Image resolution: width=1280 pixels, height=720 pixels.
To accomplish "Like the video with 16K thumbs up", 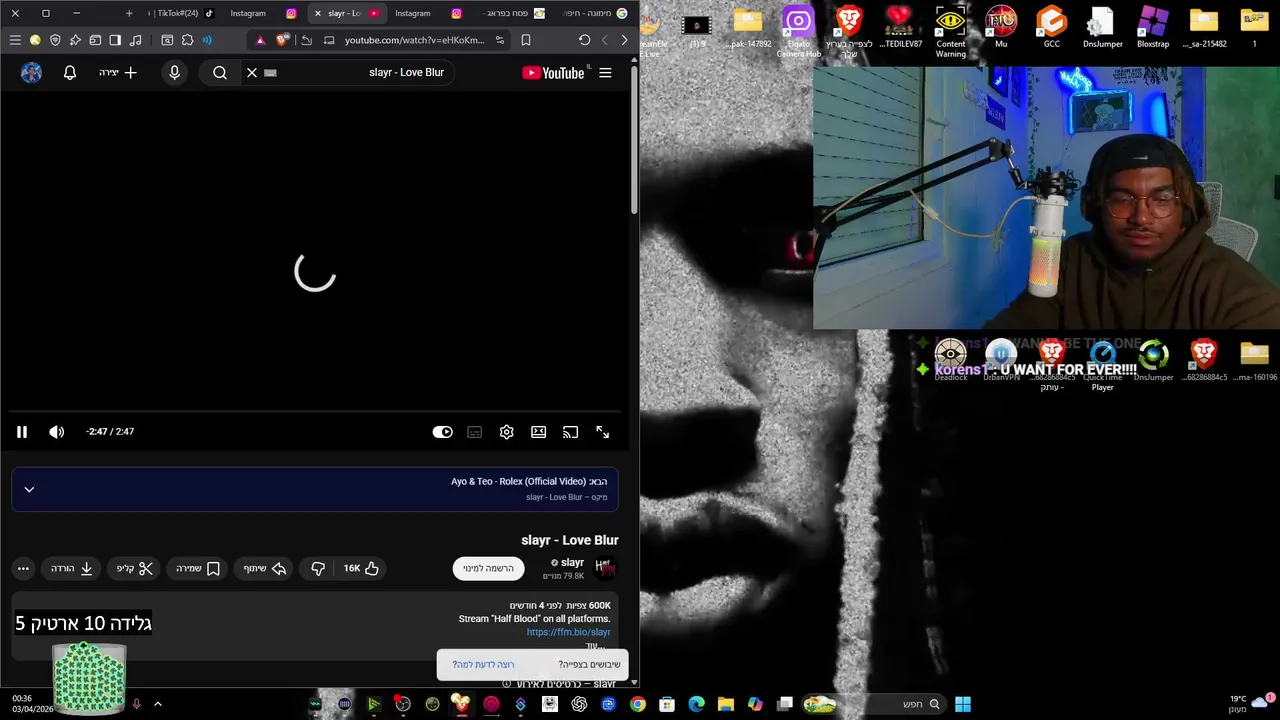I will click(361, 568).
